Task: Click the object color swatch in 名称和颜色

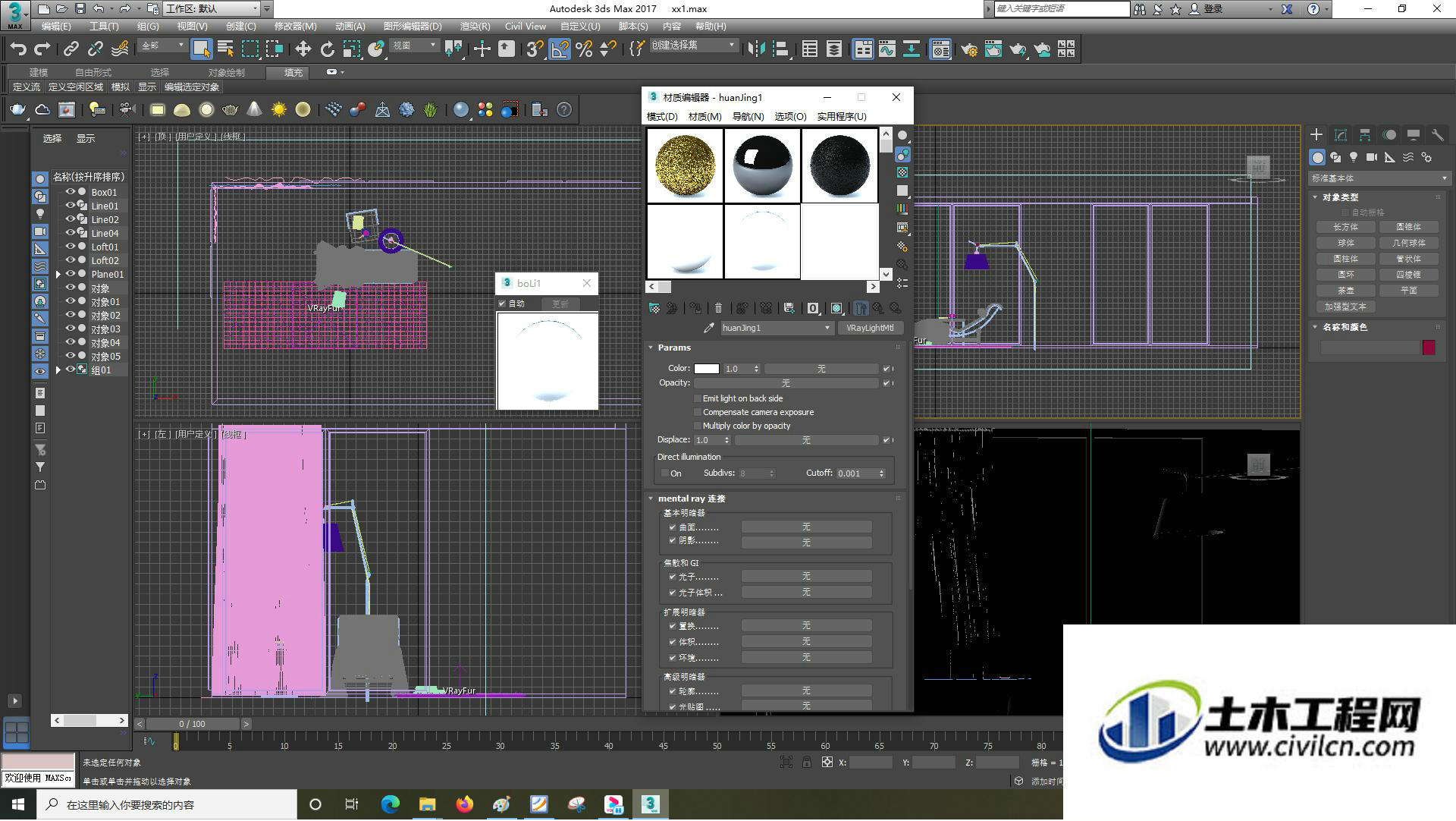Action: click(1429, 348)
